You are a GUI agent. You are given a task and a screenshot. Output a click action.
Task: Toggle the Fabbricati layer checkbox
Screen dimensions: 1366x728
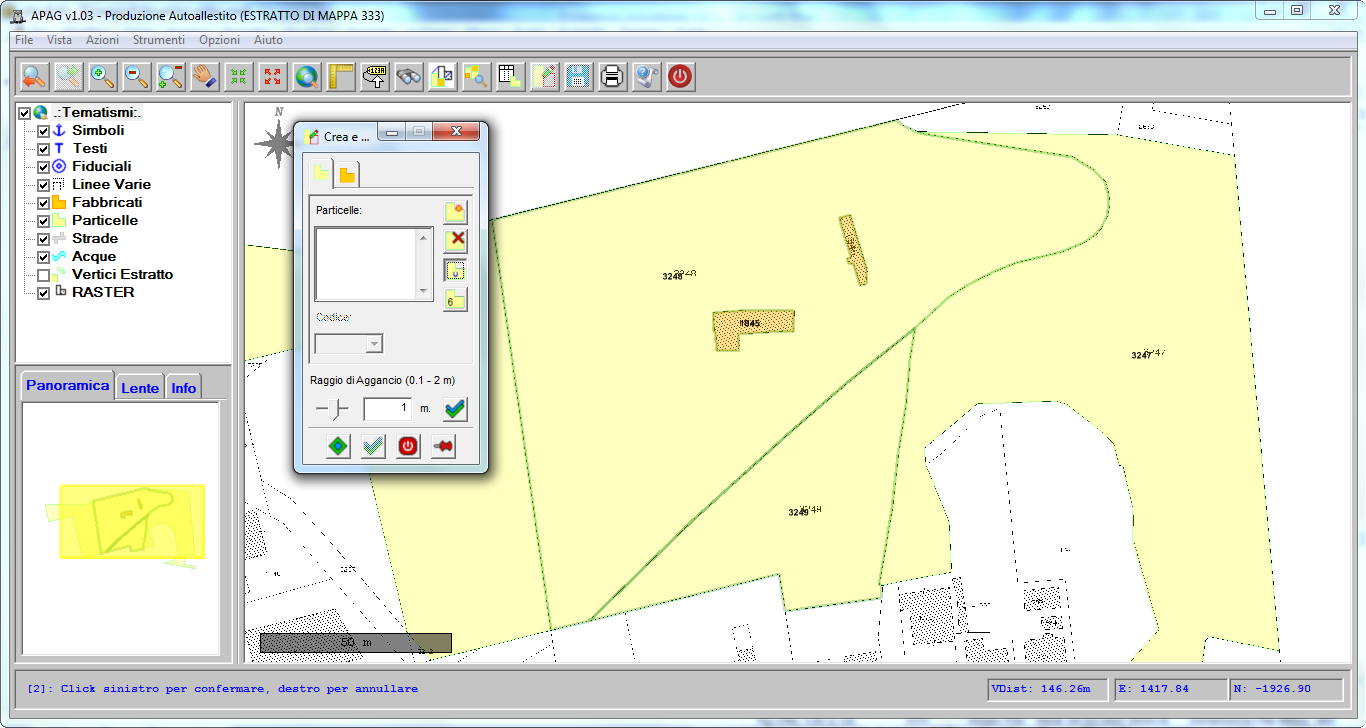(43, 203)
